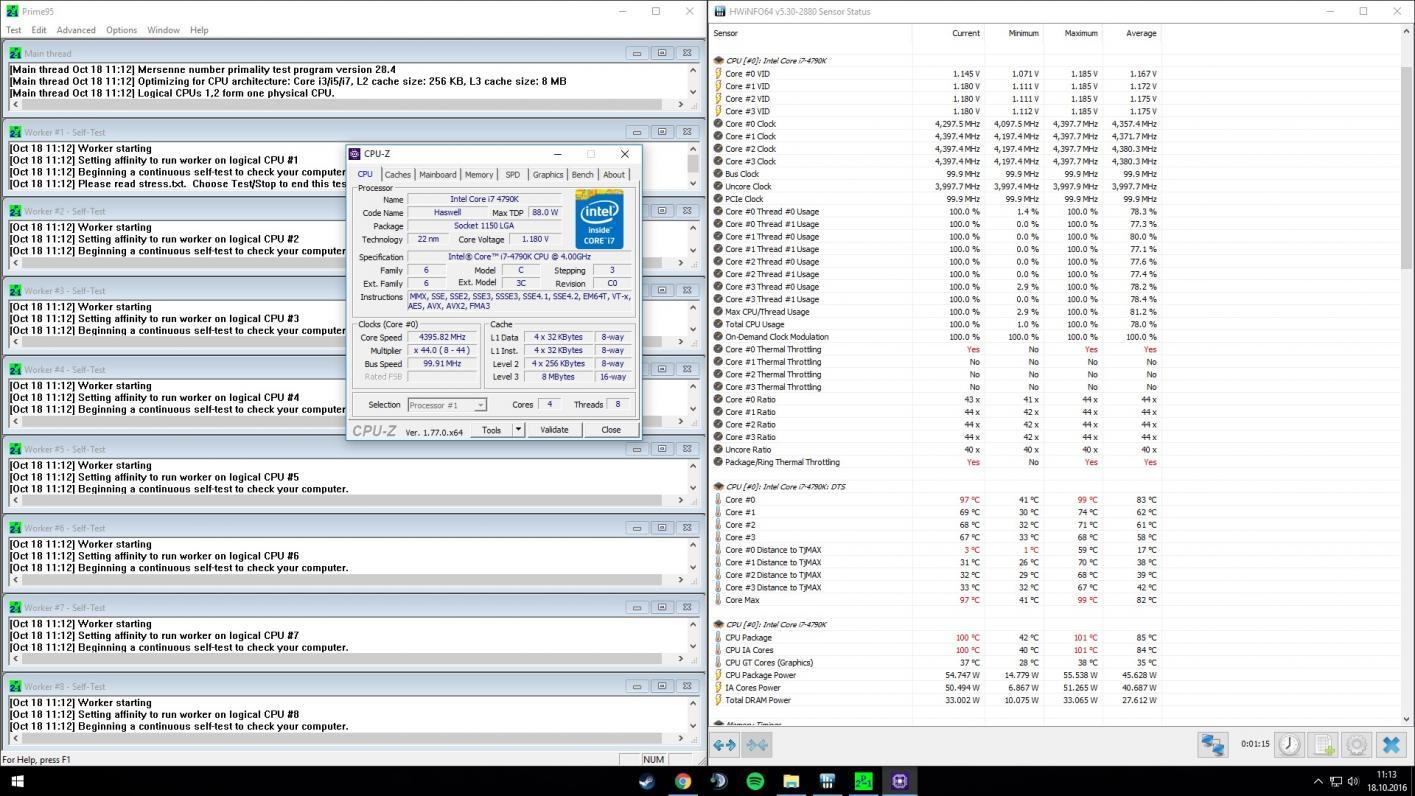Open Google Chrome from the taskbar

point(683,781)
